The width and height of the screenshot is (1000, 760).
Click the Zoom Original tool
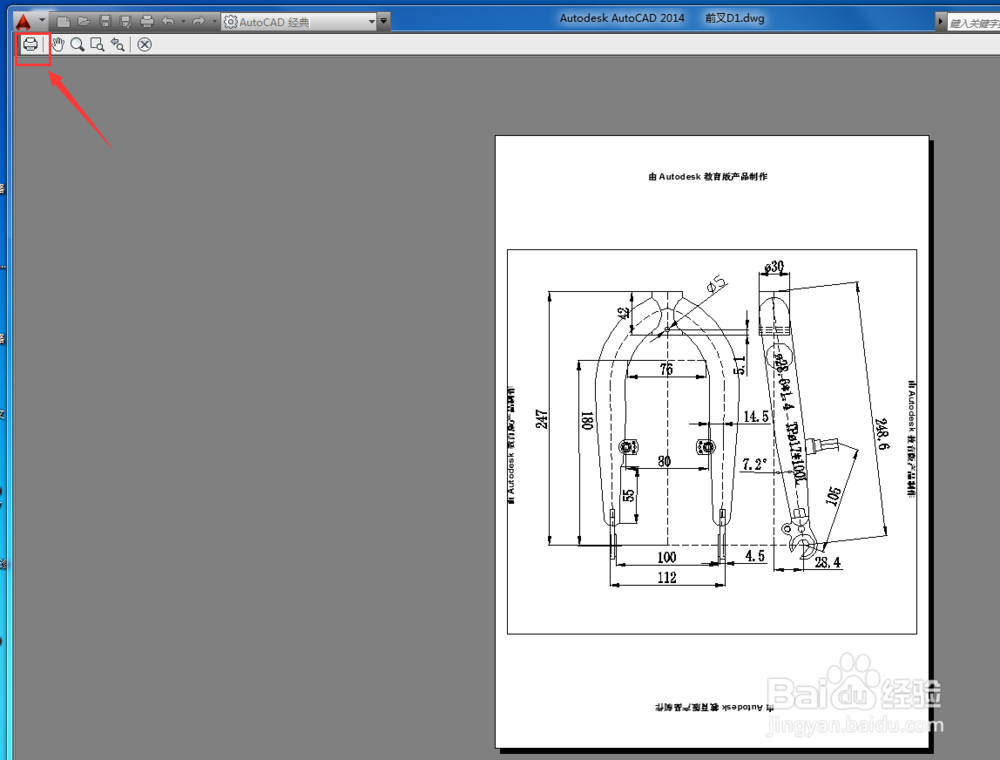click(x=117, y=45)
